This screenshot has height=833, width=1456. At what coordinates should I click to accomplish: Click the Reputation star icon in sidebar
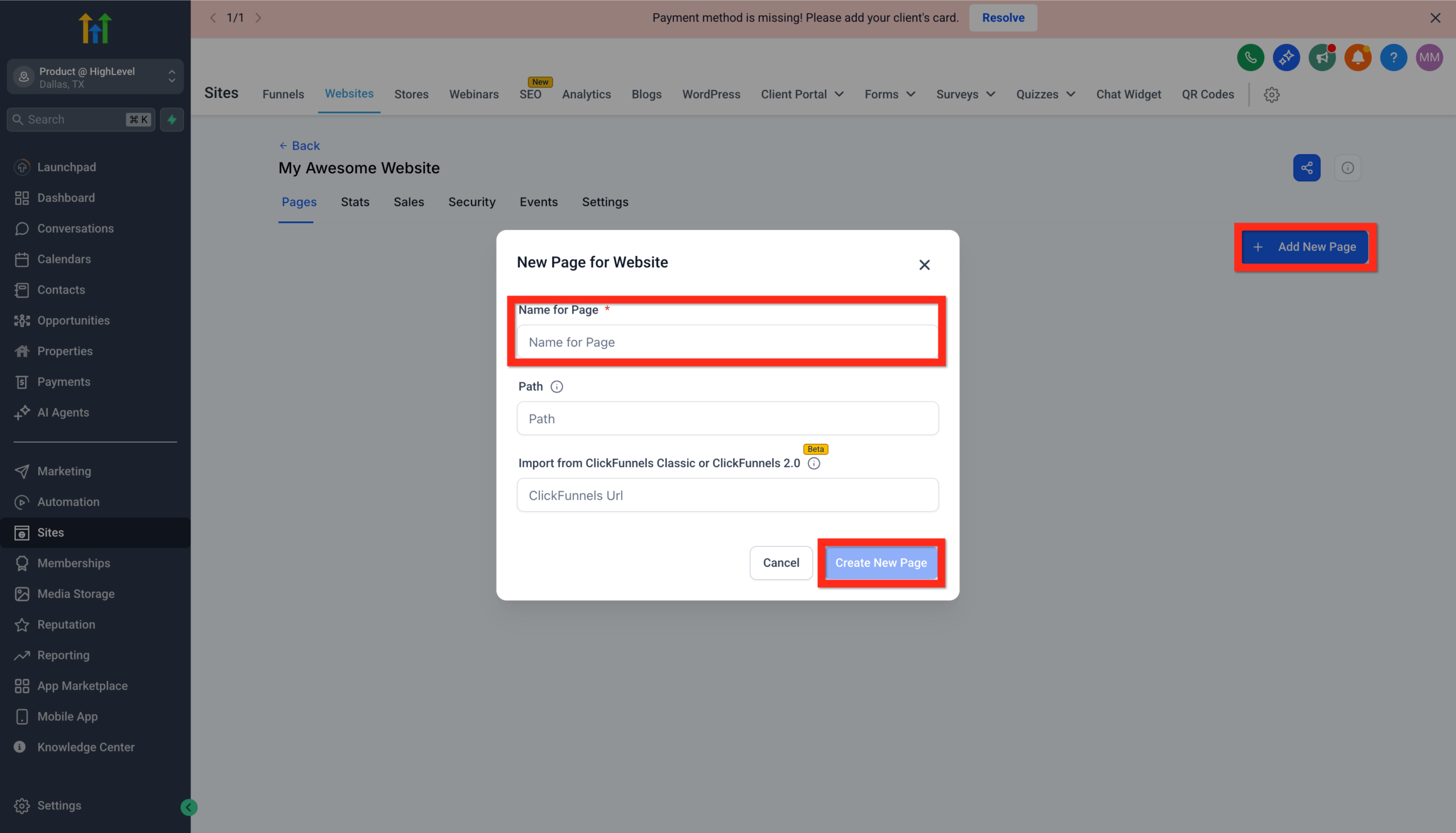coord(22,624)
